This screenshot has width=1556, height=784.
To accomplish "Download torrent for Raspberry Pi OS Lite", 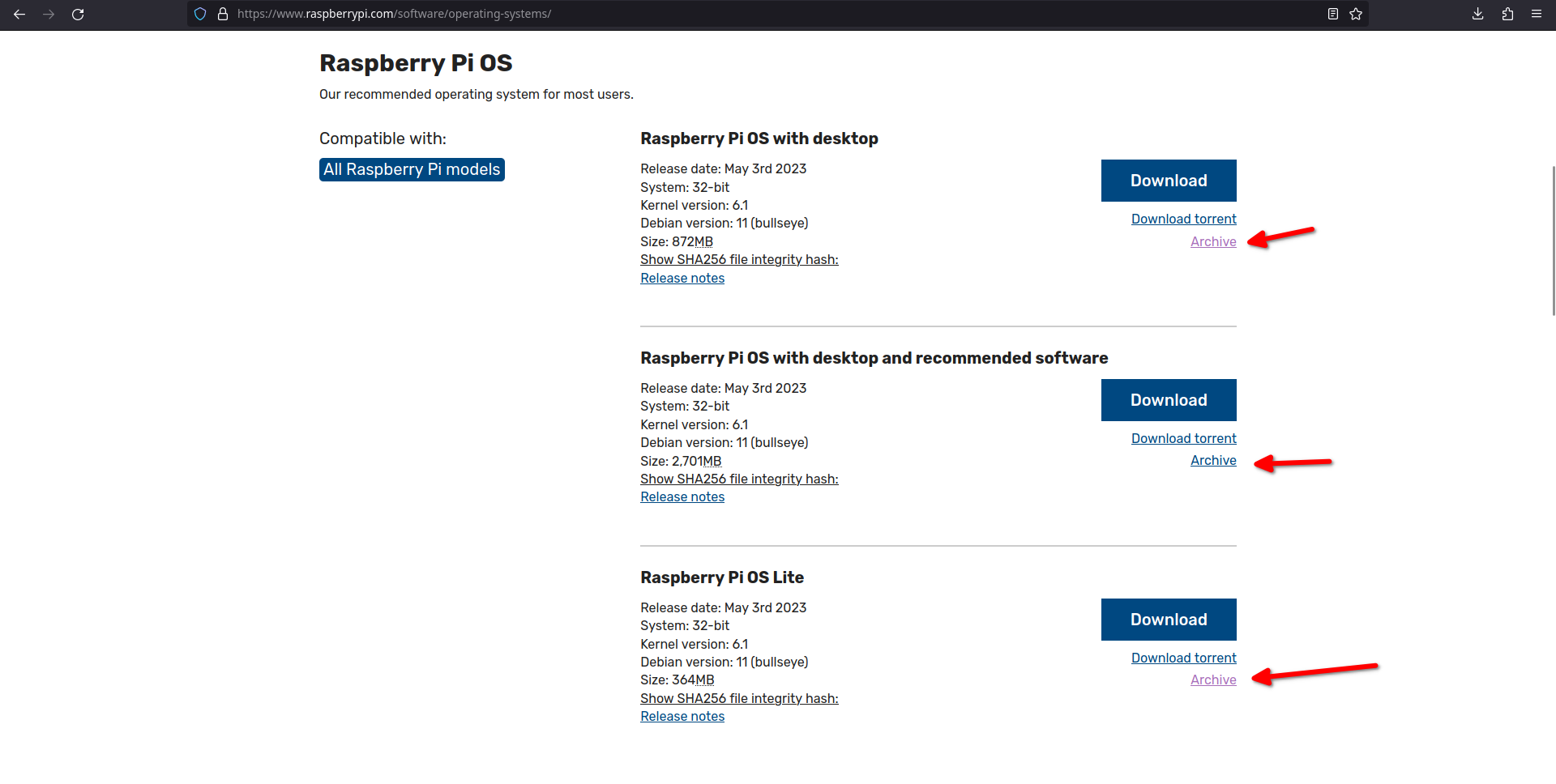I will 1183,657.
